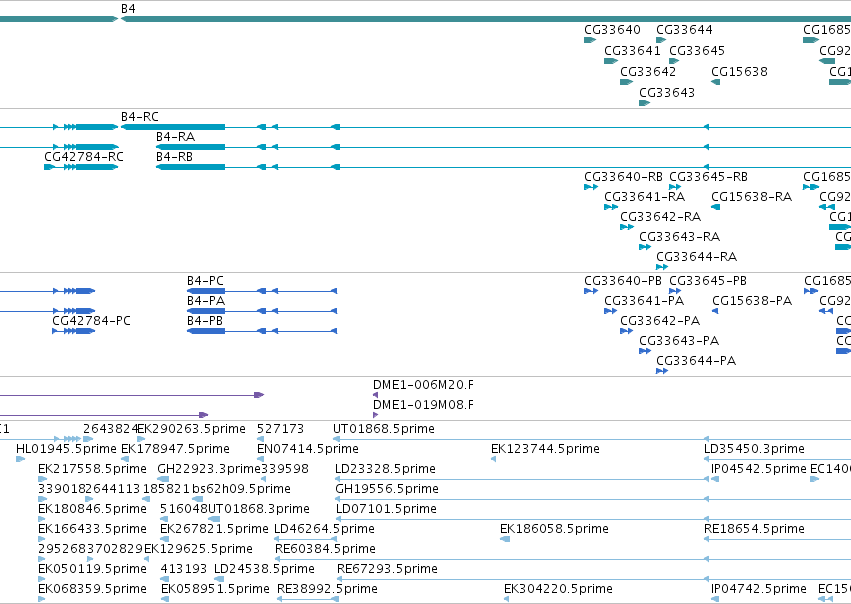Viewport: 851px width, 604px height.
Task: Click the CG33641 gene label
Action: (x=632, y=50)
